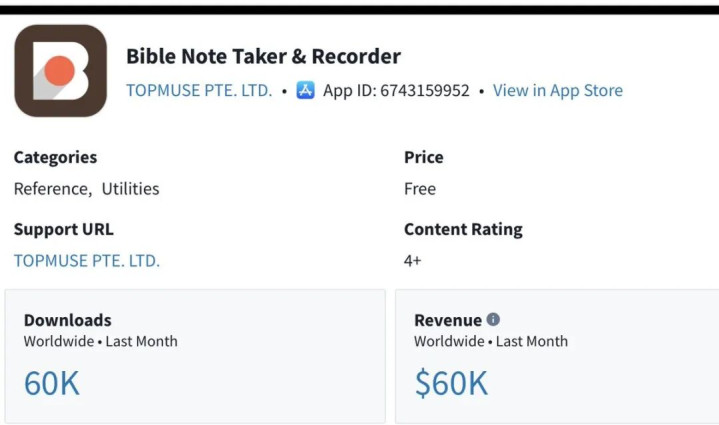Open TOPMUSE publisher link next to app icon
This screenshot has height=425, width=719.
(x=199, y=91)
